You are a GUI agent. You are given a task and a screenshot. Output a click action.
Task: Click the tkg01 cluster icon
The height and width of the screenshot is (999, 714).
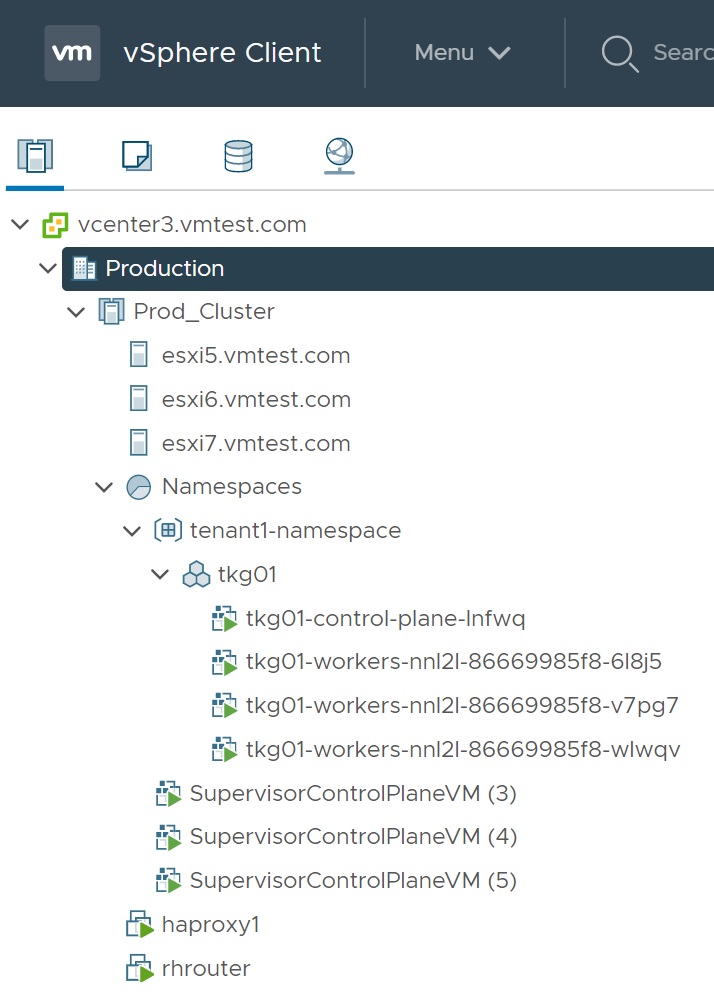pos(196,575)
